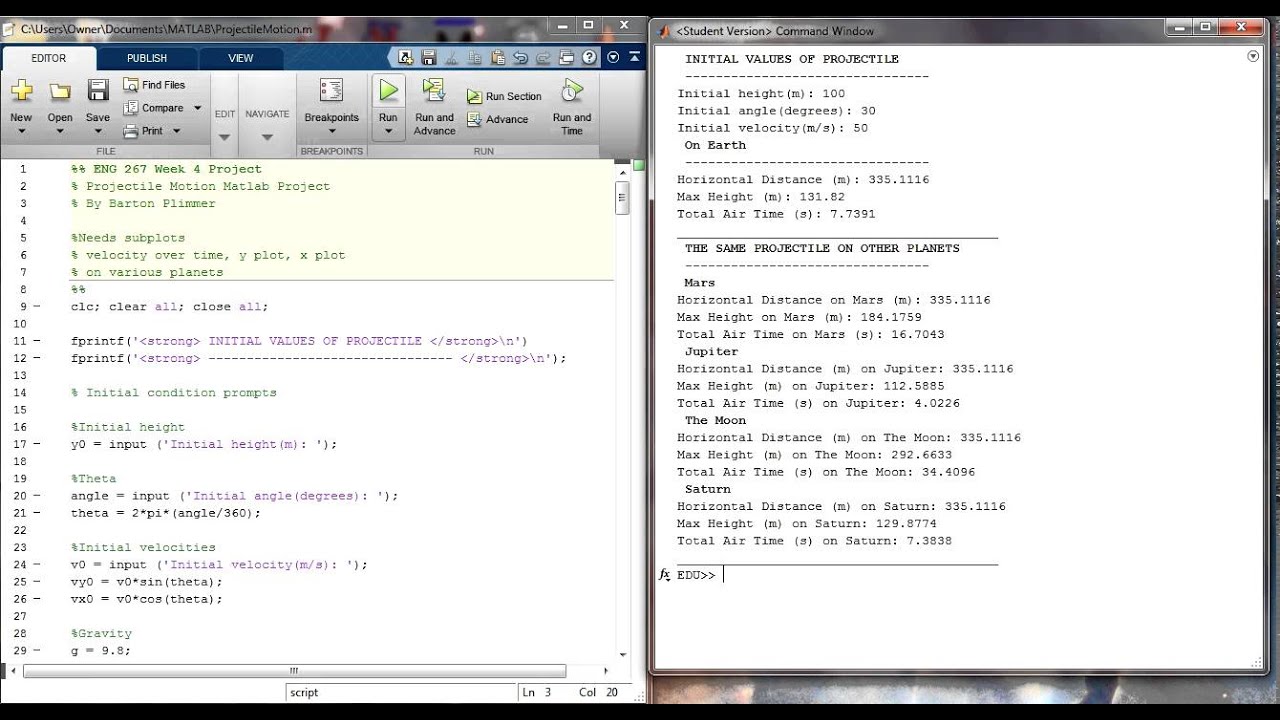
Task: Open the Compare dropdown arrow
Action: pyautogui.click(x=197, y=108)
